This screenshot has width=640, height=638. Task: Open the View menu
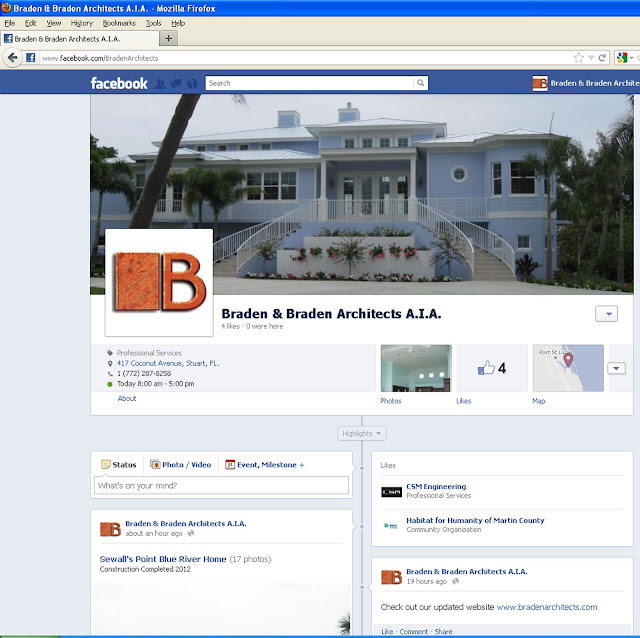tap(53, 23)
